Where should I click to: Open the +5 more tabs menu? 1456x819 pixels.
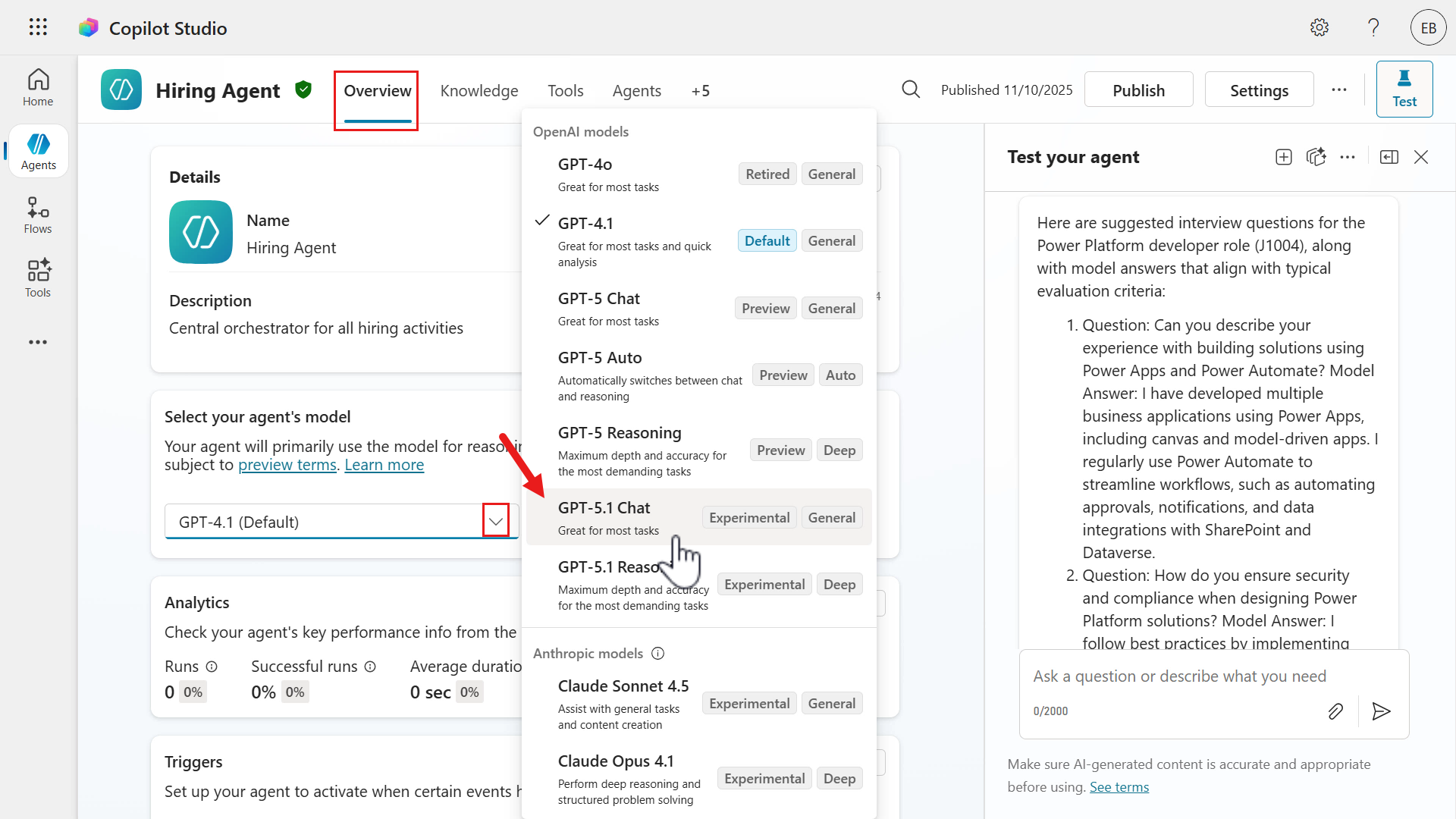pyautogui.click(x=700, y=91)
